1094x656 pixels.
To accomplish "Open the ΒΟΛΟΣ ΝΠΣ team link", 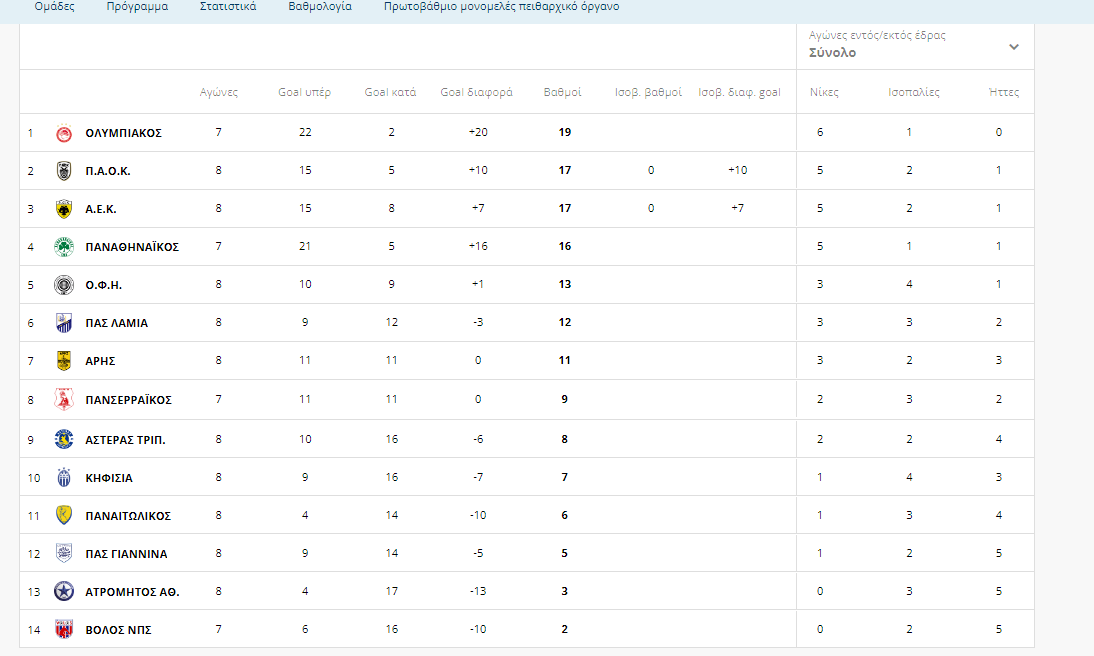I will pyautogui.click(x=118, y=629).
